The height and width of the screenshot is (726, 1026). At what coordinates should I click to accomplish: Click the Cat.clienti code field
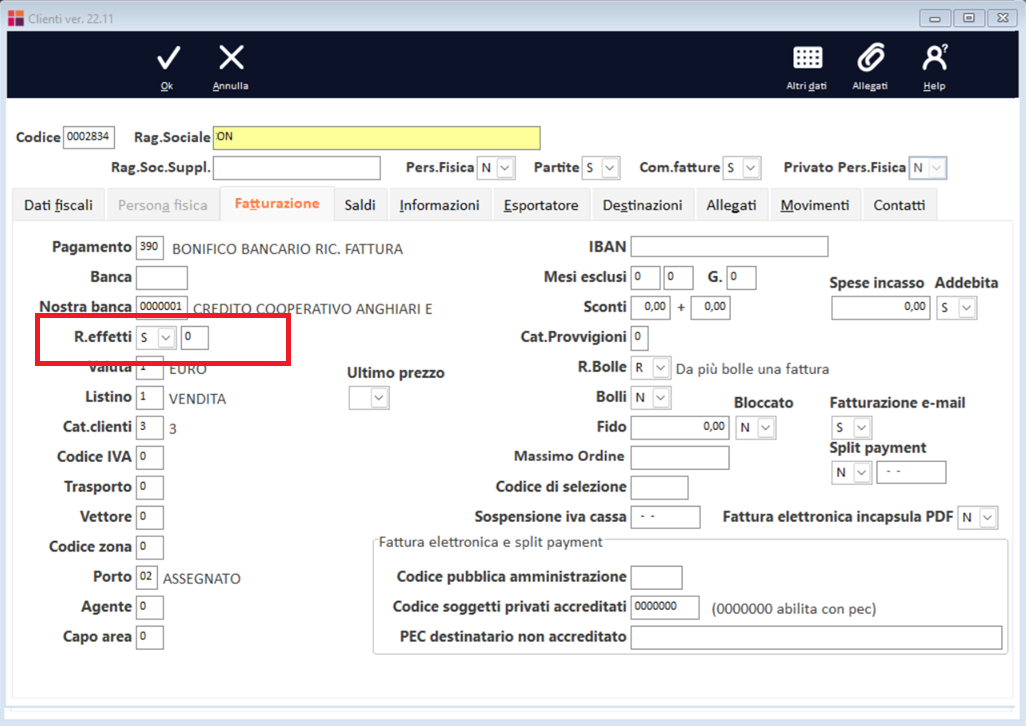point(150,428)
